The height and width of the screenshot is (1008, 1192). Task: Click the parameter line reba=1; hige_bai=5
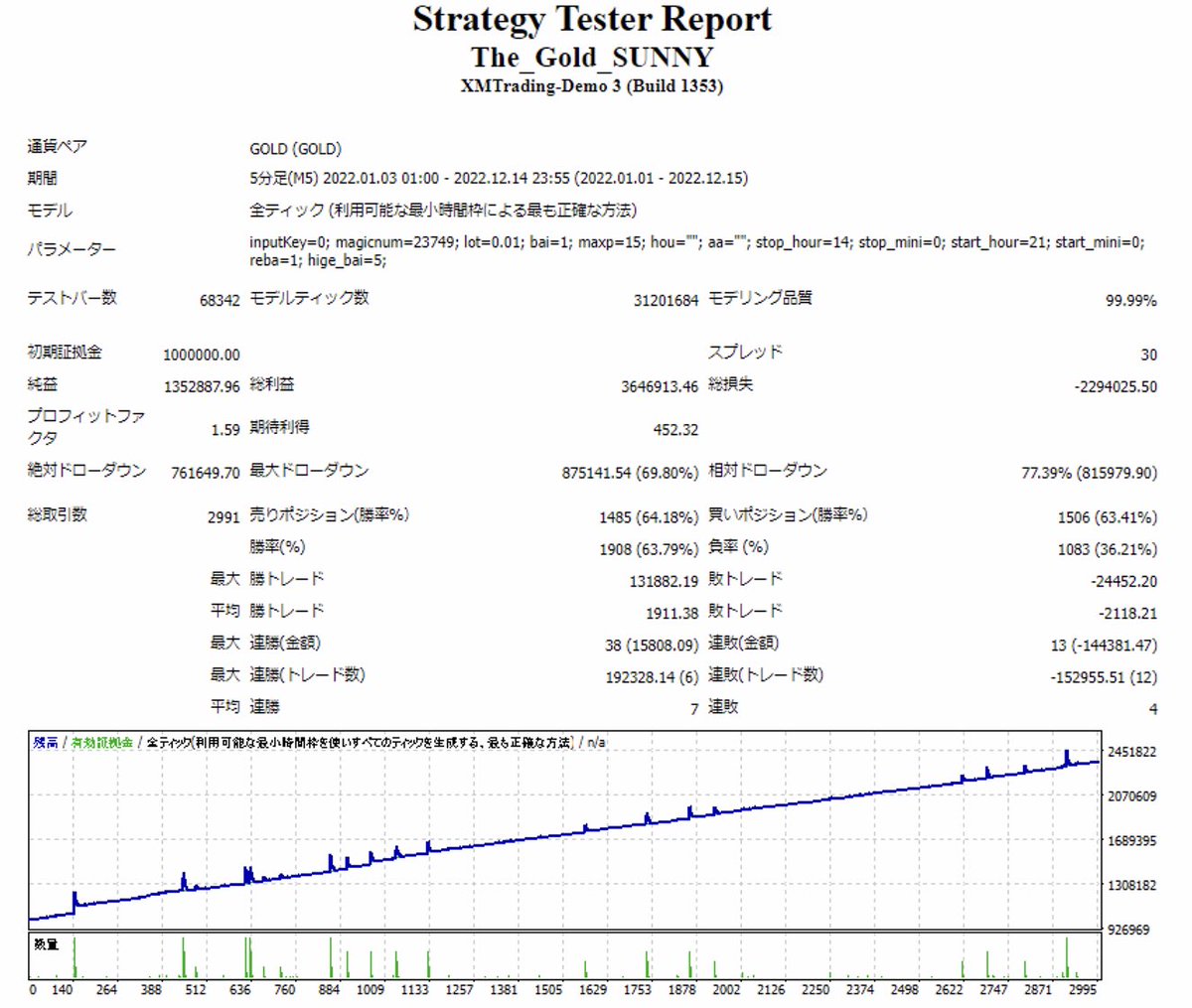tap(318, 260)
